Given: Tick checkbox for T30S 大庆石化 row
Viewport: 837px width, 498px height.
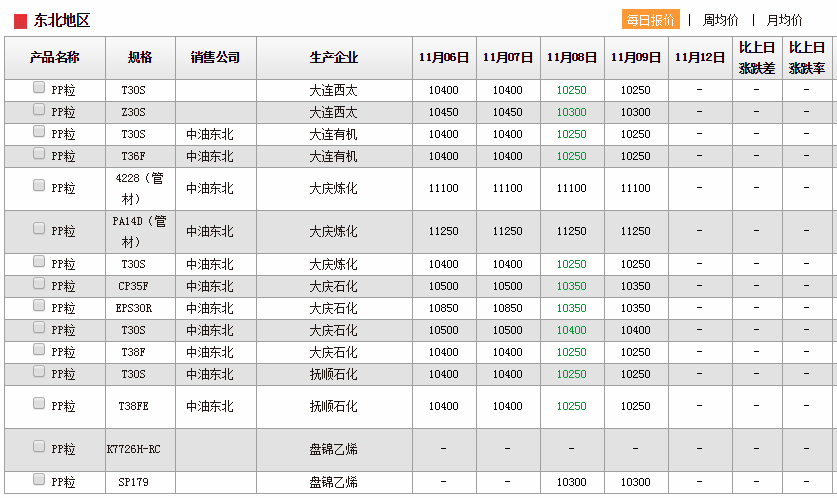Looking at the screenshot, I should [39, 327].
